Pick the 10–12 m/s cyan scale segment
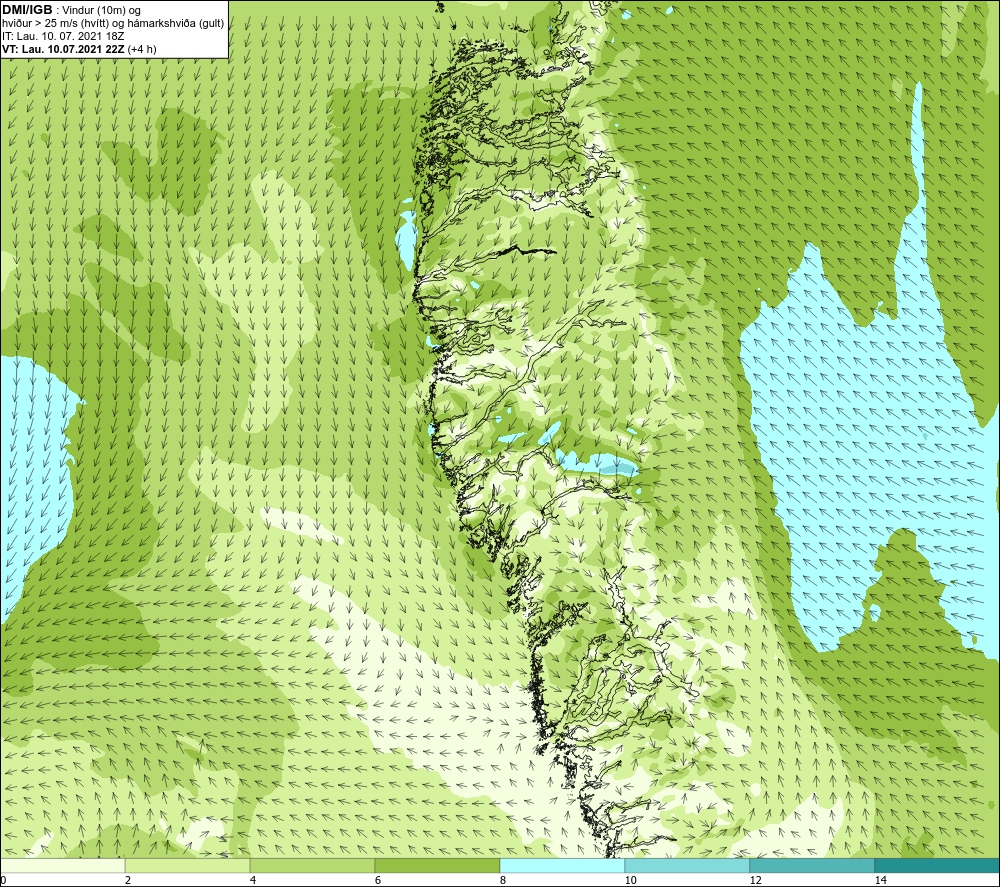The image size is (1000, 887). coord(688,865)
